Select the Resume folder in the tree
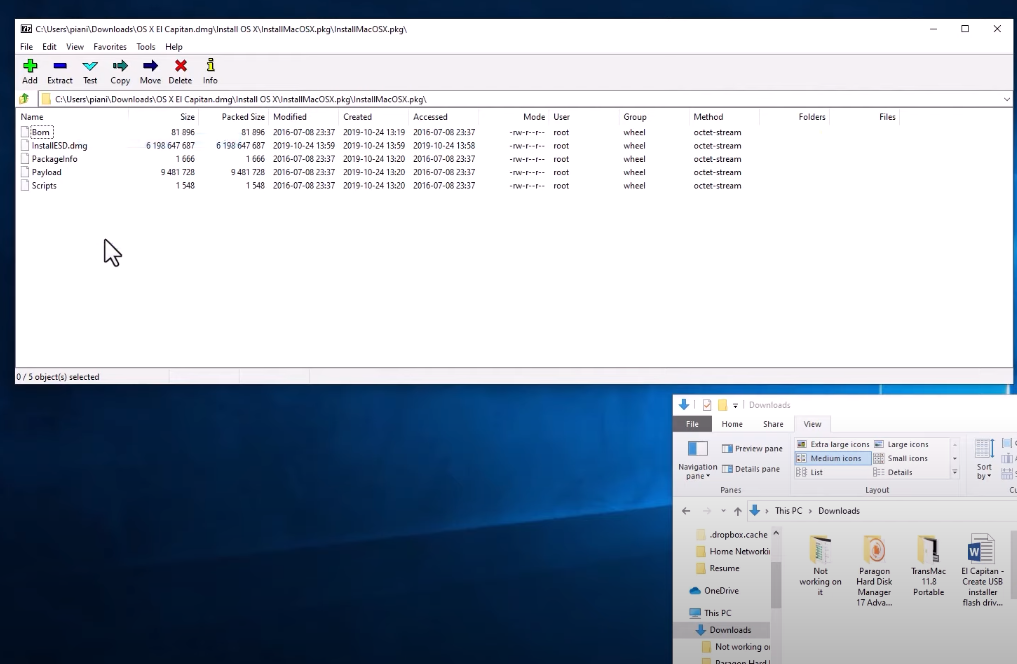 [x=717, y=568]
